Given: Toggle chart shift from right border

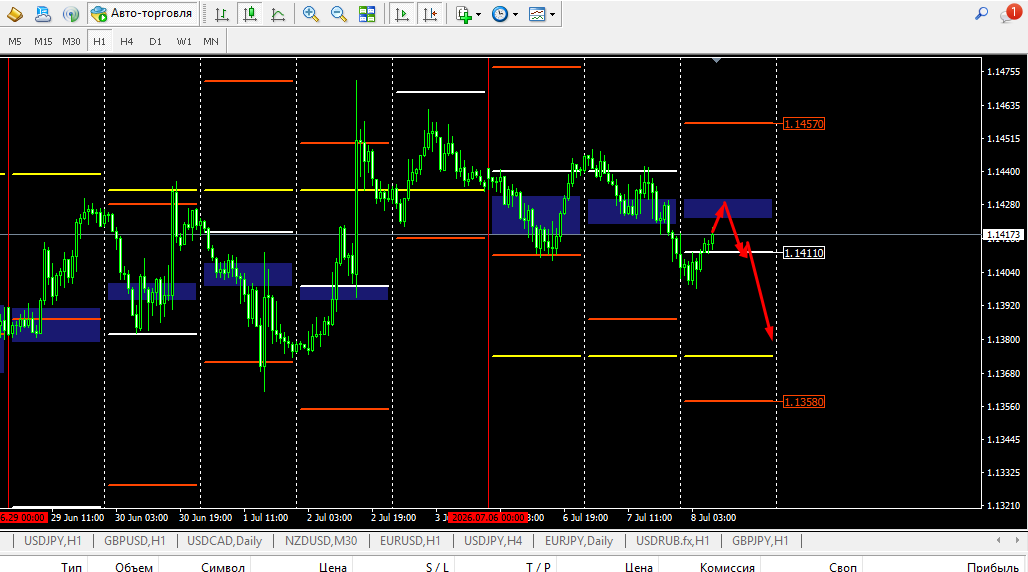Looking at the screenshot, I should click(x=430, y=14).
